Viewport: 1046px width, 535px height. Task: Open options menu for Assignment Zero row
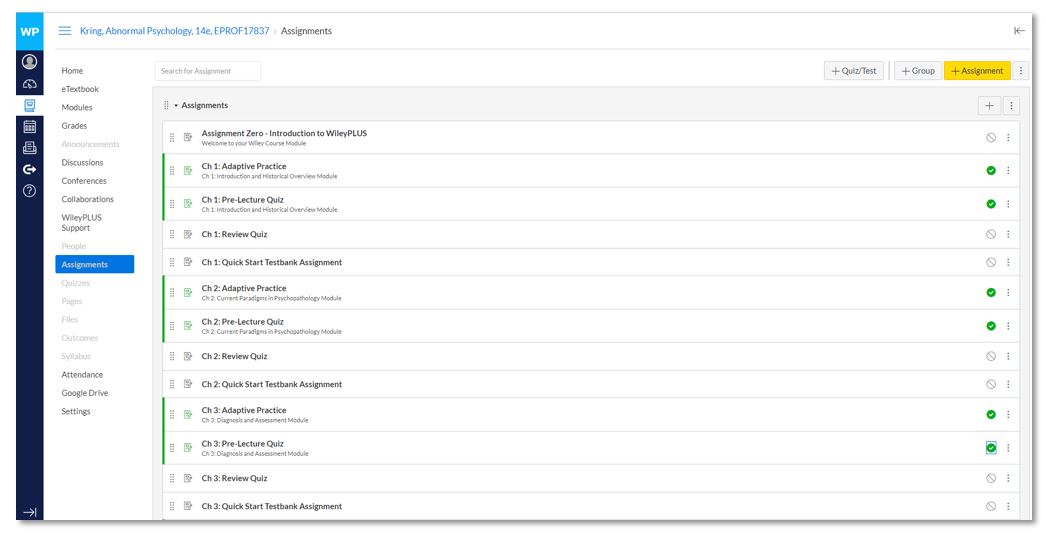pyautogui.click(x=1008, y=137)
